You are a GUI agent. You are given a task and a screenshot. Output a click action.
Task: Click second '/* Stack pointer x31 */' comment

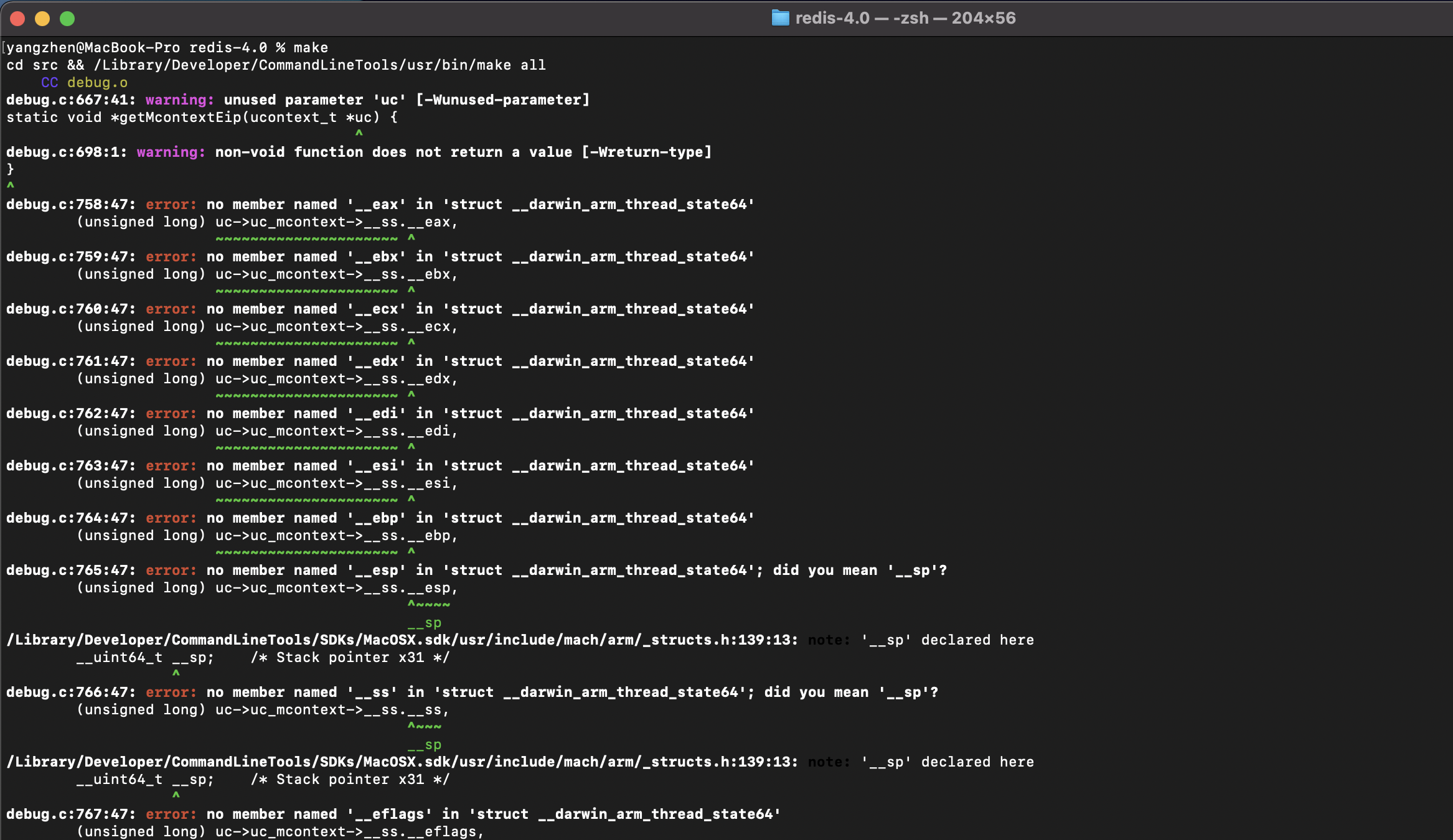(x=350, y=780)
